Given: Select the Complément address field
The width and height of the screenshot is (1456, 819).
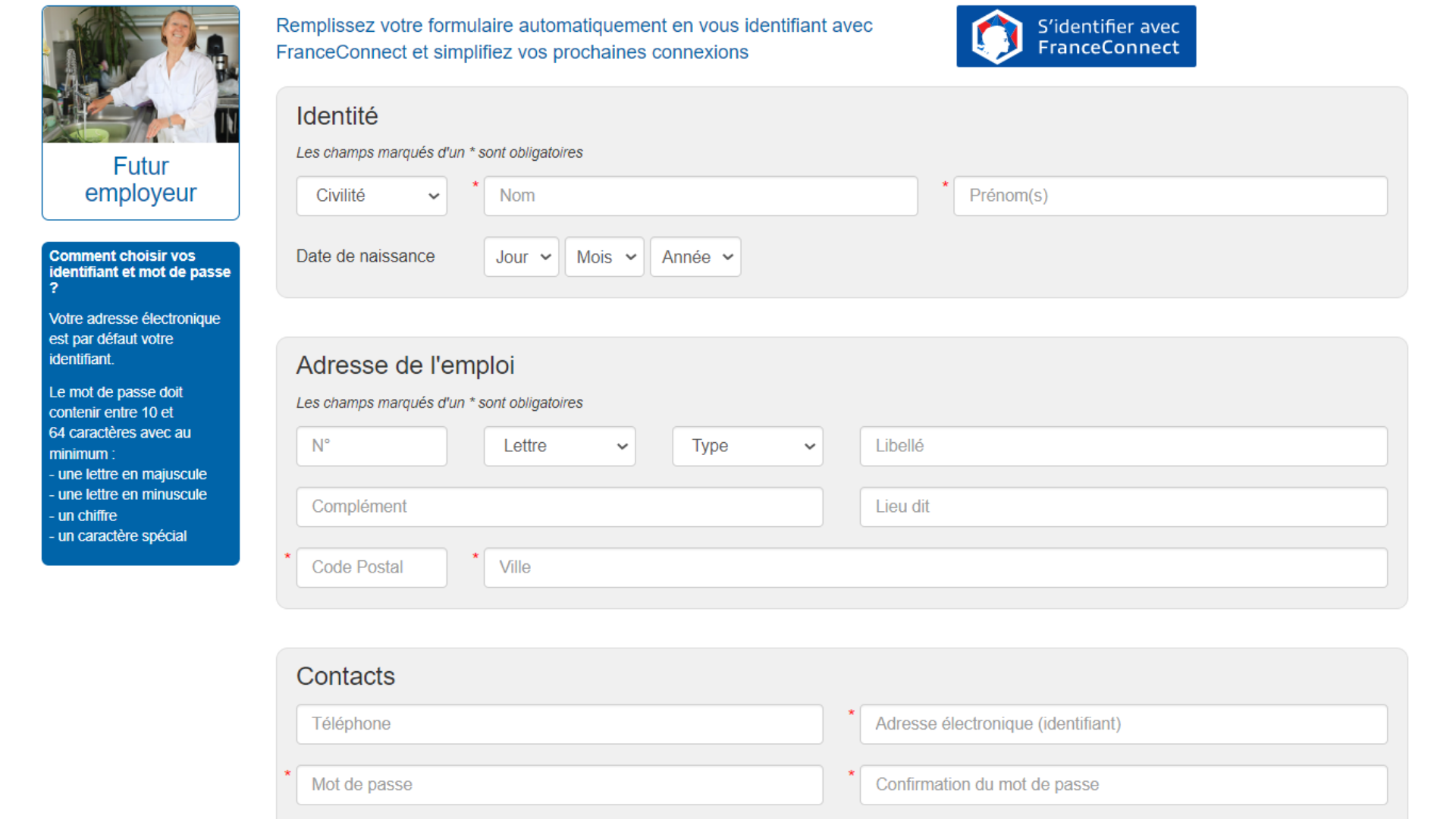Looking at the screenshot, I should point(559,507).
